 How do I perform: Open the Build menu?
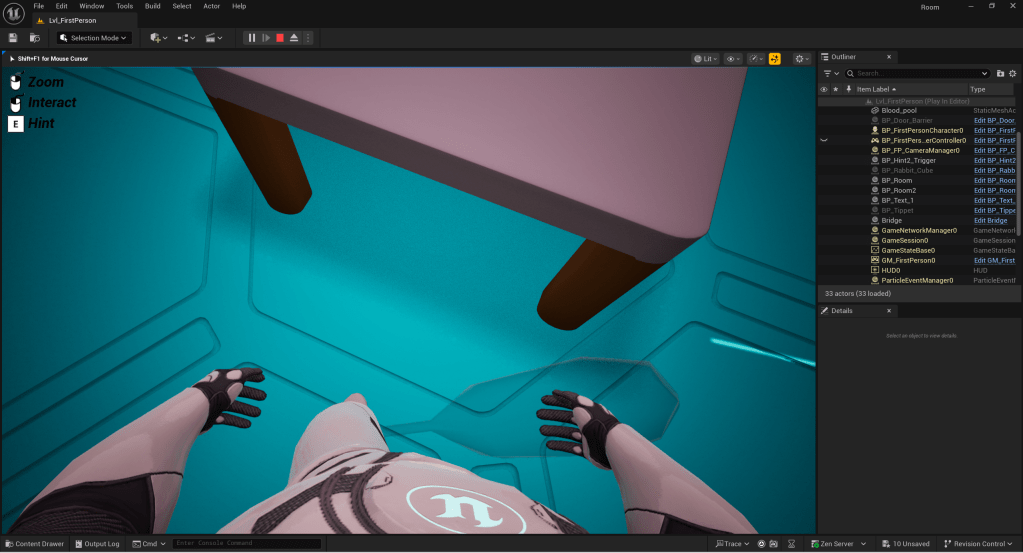[x=152, y=6]
